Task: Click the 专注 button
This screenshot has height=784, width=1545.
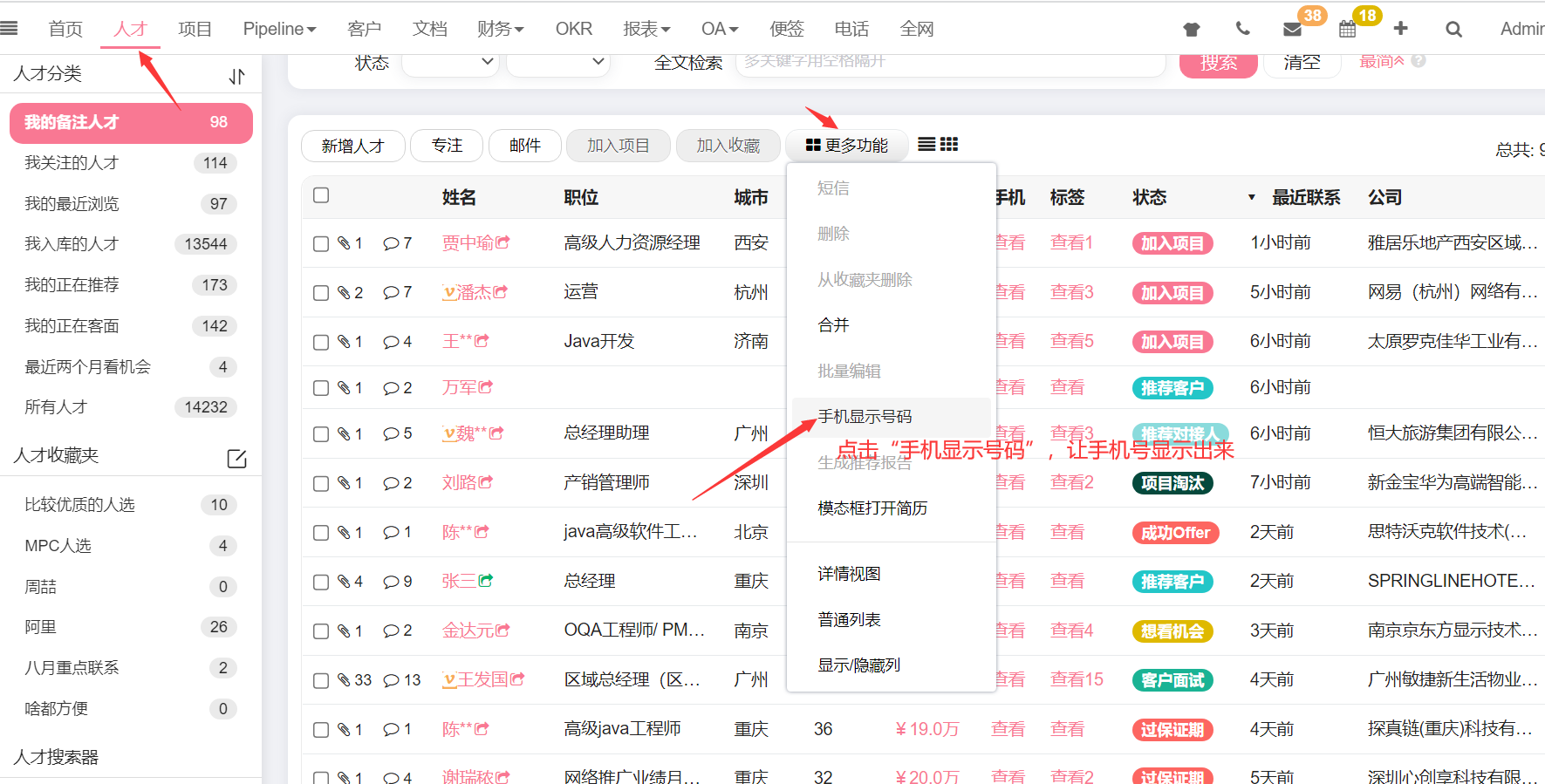Action: (447, 146)
